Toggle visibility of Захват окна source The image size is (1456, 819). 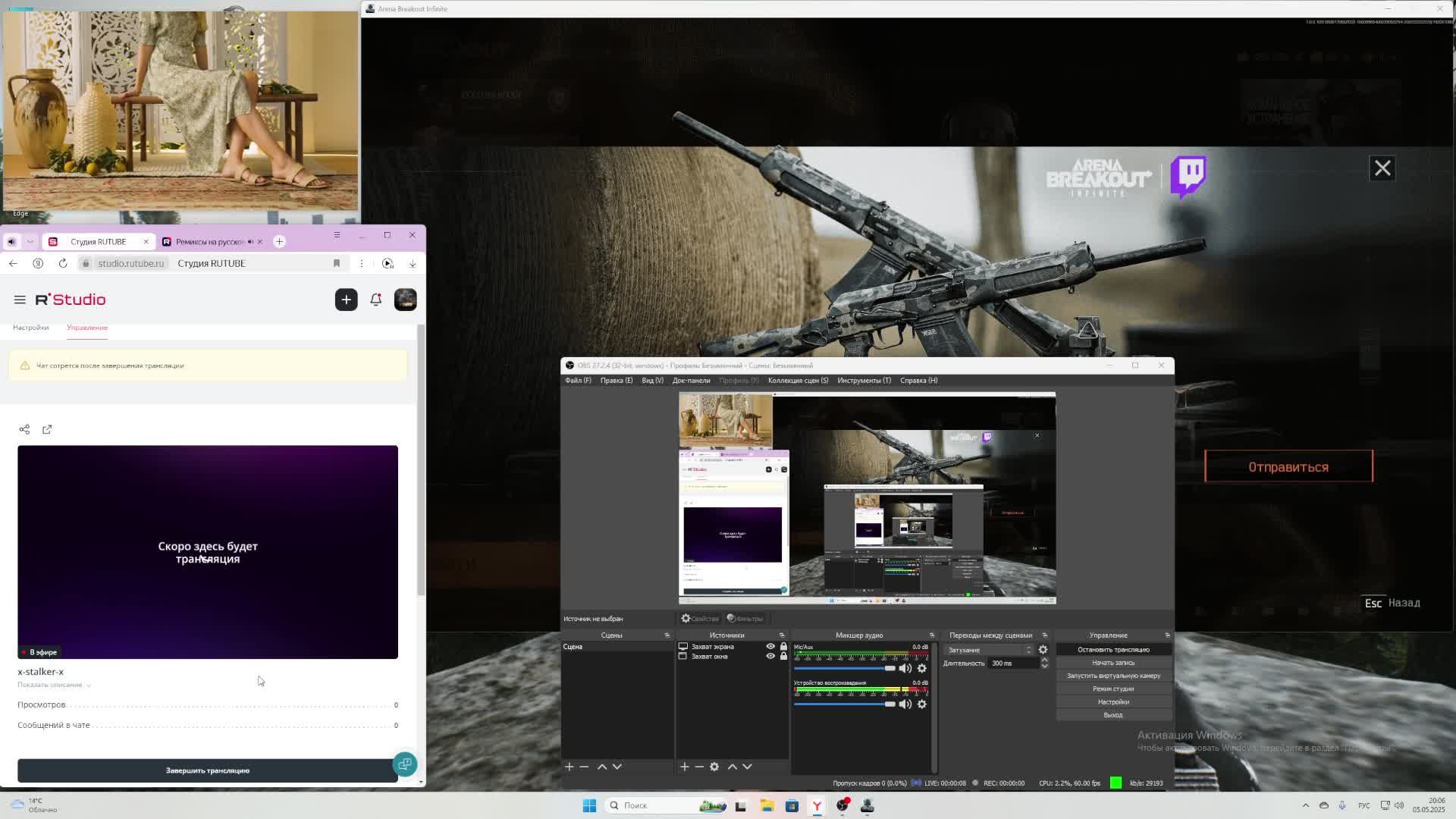click(770, 657)
